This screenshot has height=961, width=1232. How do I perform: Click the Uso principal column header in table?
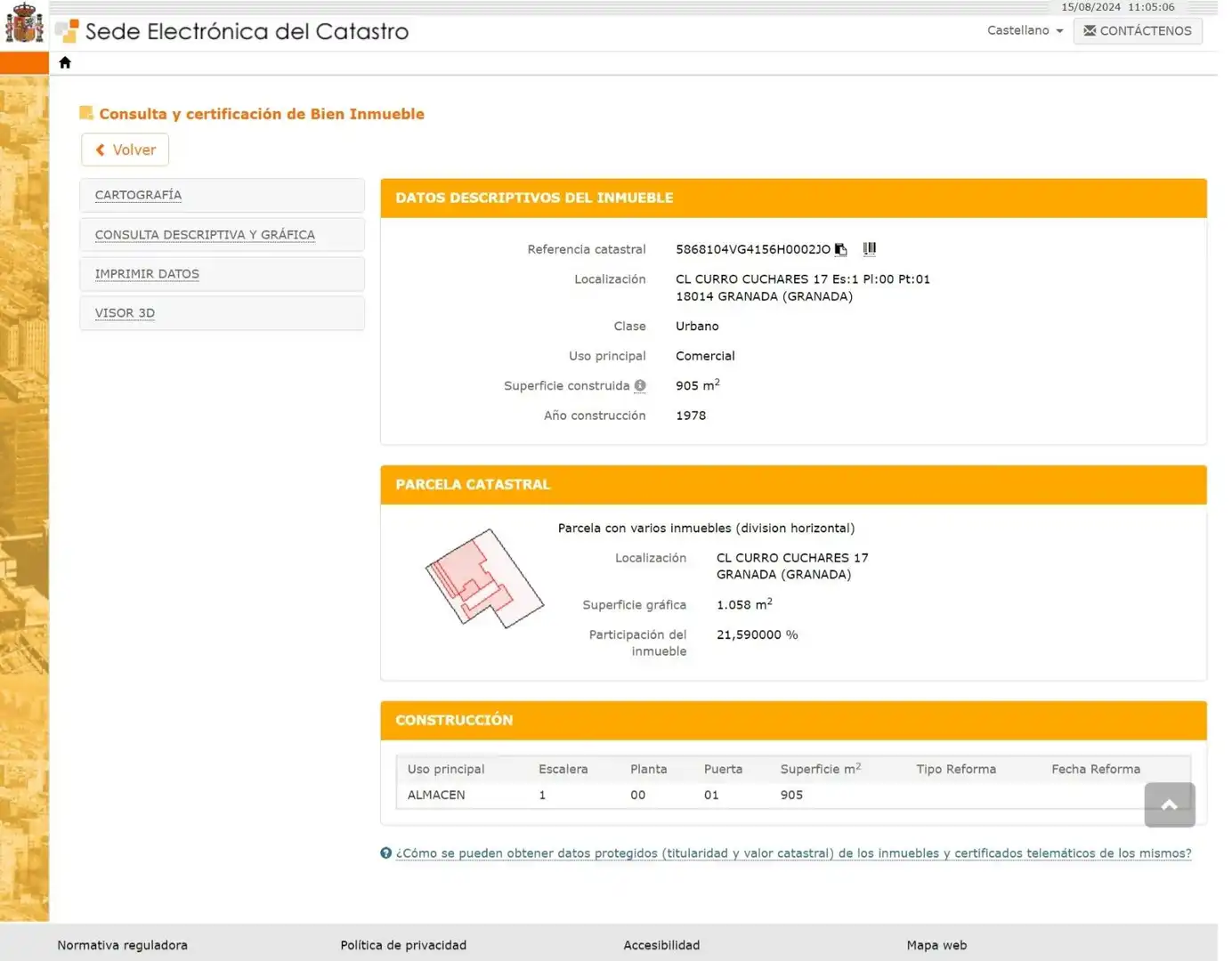click(x=446, y=769)
